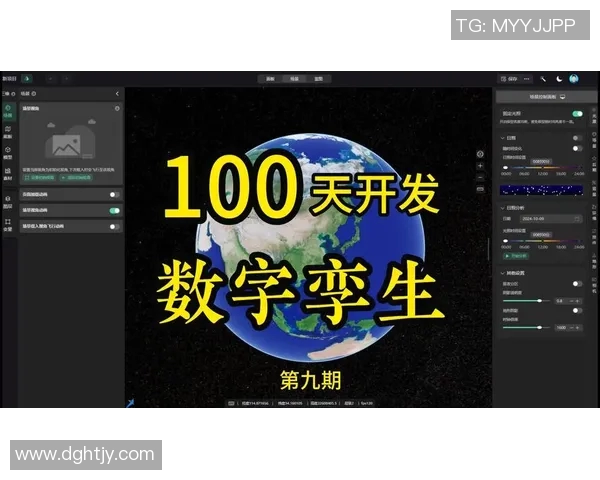
Task: Toggle the first switch under the scene view card
Action: click(114, 194)
